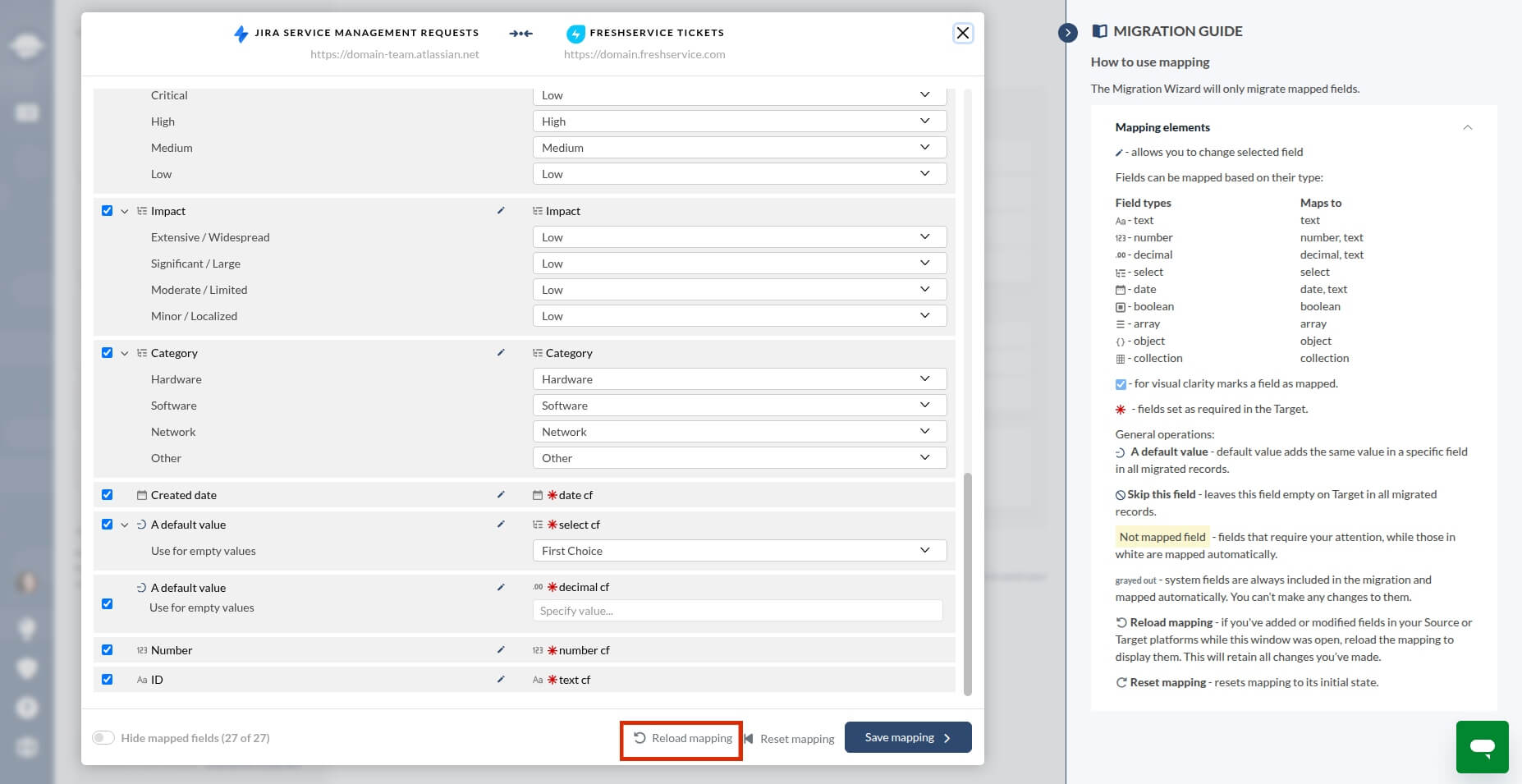Open dropdown for Low priority row mapping
1522x784 pixels.
(740, 174)
